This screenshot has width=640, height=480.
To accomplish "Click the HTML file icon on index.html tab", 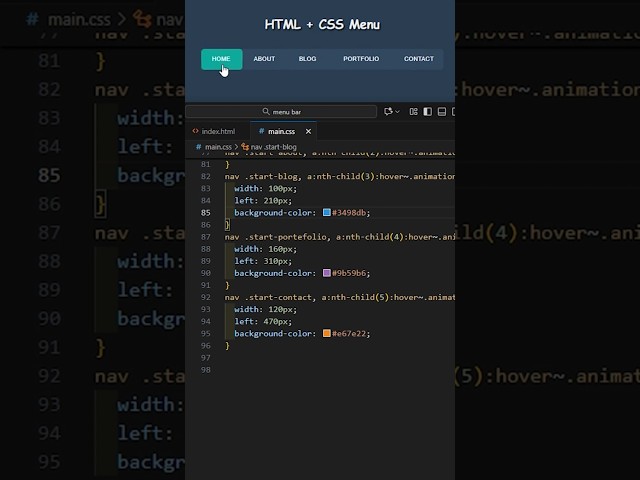I will [x=196, y=131].
